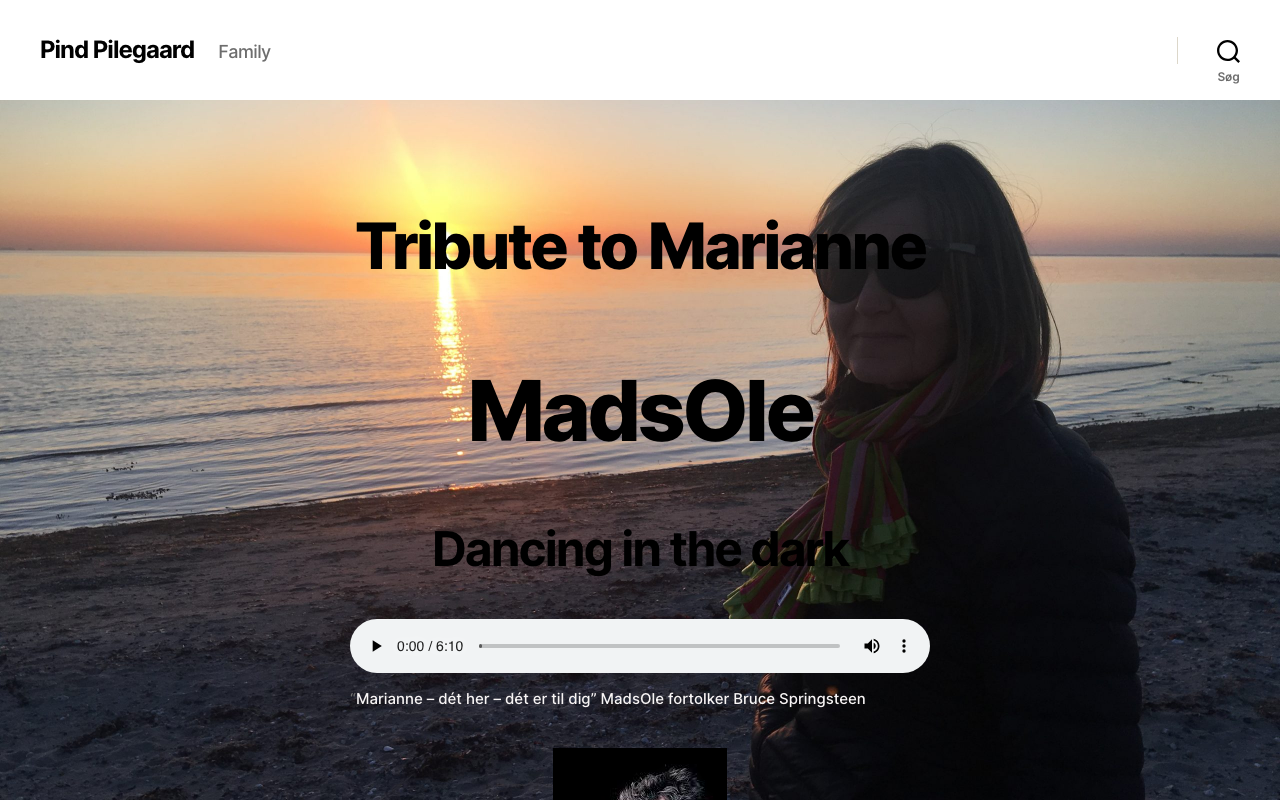Click the MadsOle heading text

pos(640,410)
